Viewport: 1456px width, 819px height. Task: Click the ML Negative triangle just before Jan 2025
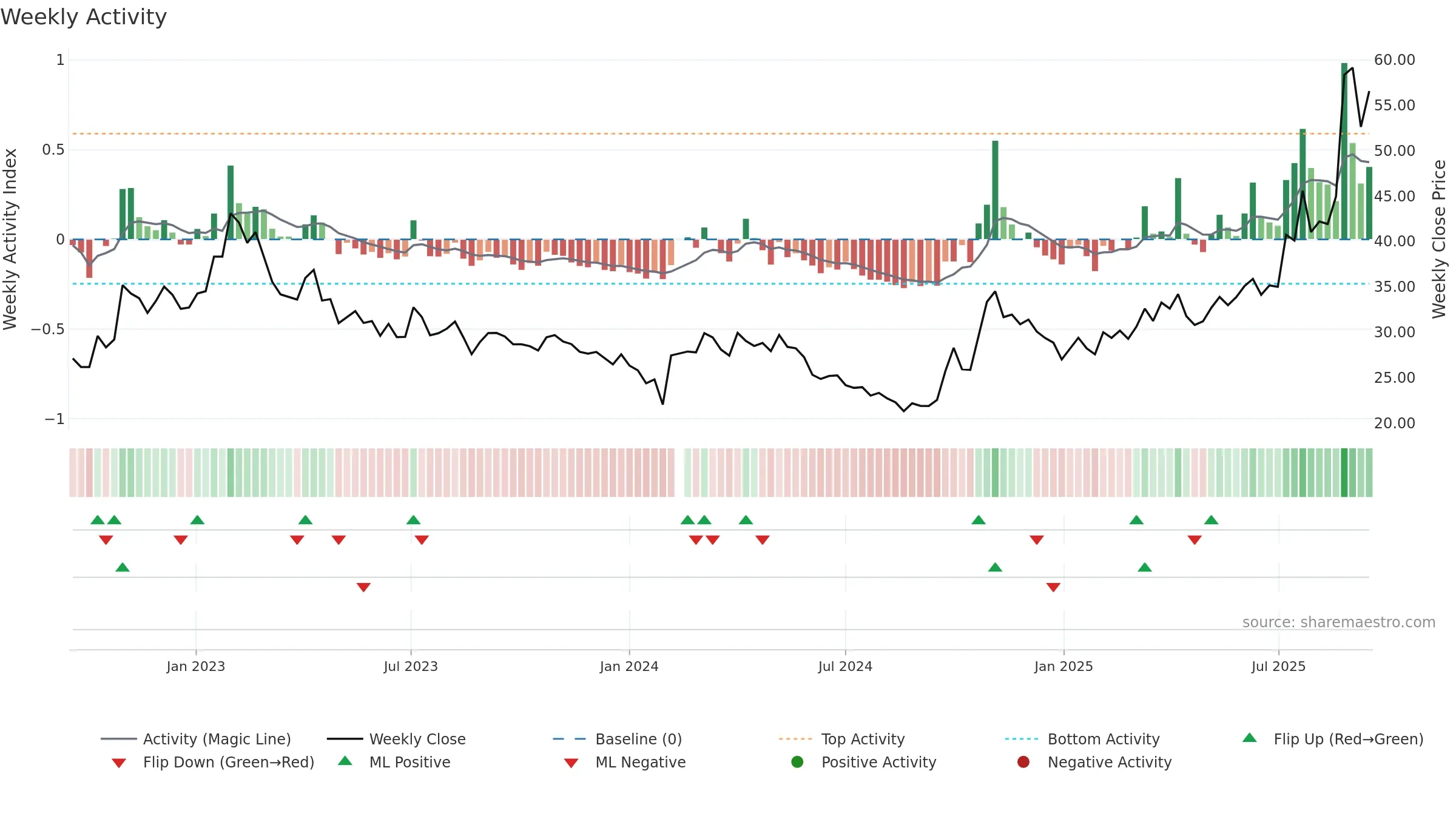click(x=1053, y=587)
